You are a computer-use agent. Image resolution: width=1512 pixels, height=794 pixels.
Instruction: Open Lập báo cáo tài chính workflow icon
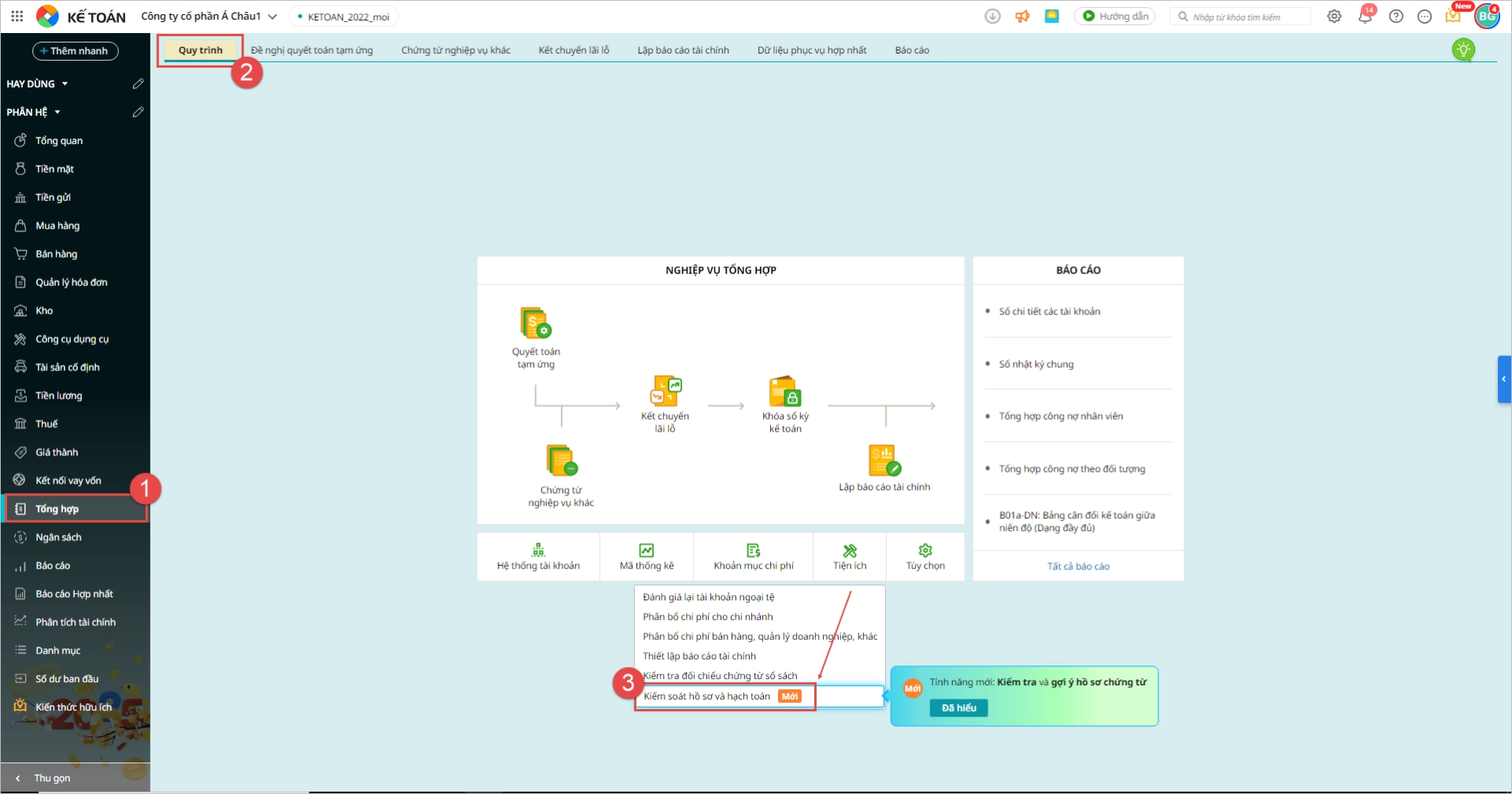[884, 460]
